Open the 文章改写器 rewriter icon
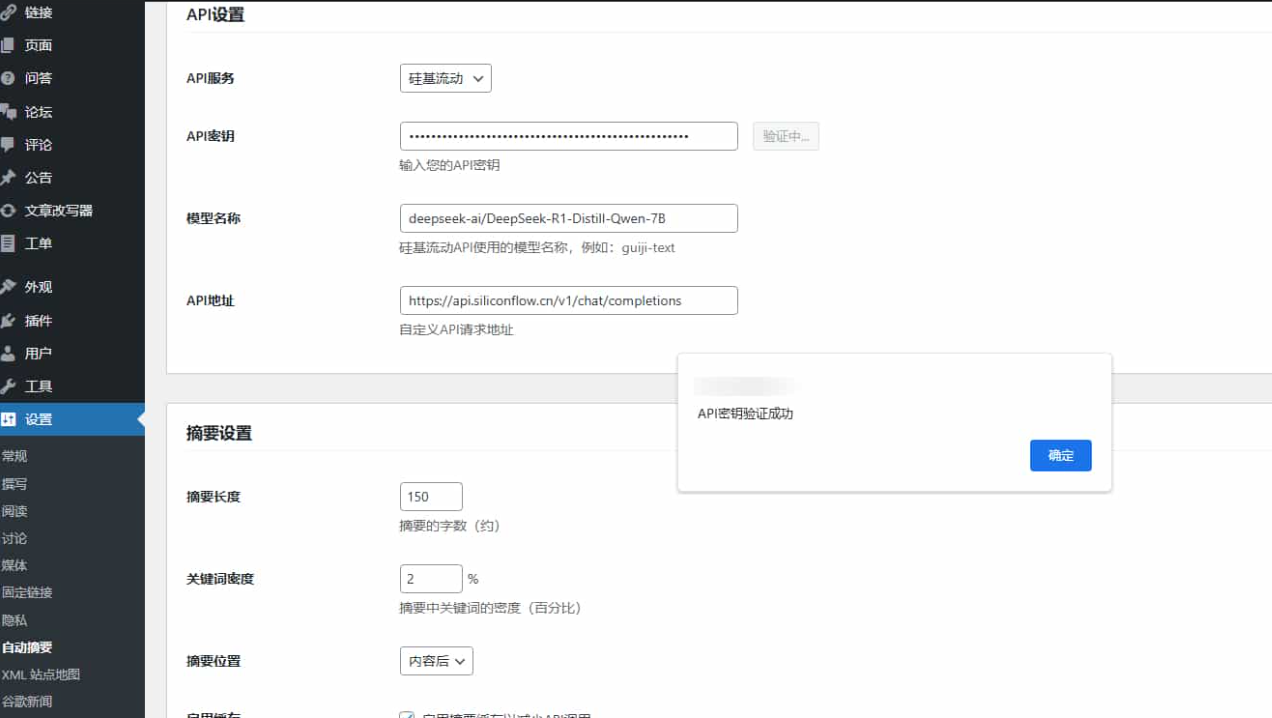Viewport: 1272px width, 718px height. (8, 211)
